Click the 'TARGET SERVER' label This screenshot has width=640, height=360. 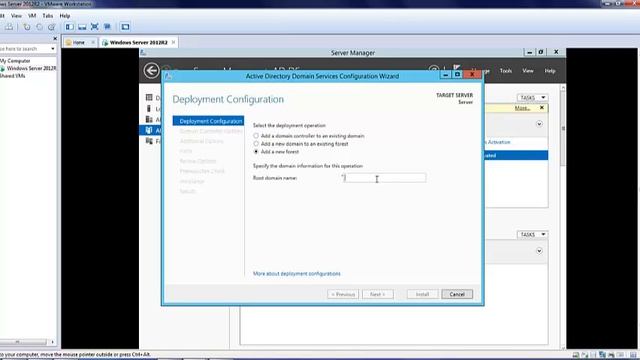click(x=454, y=95)
